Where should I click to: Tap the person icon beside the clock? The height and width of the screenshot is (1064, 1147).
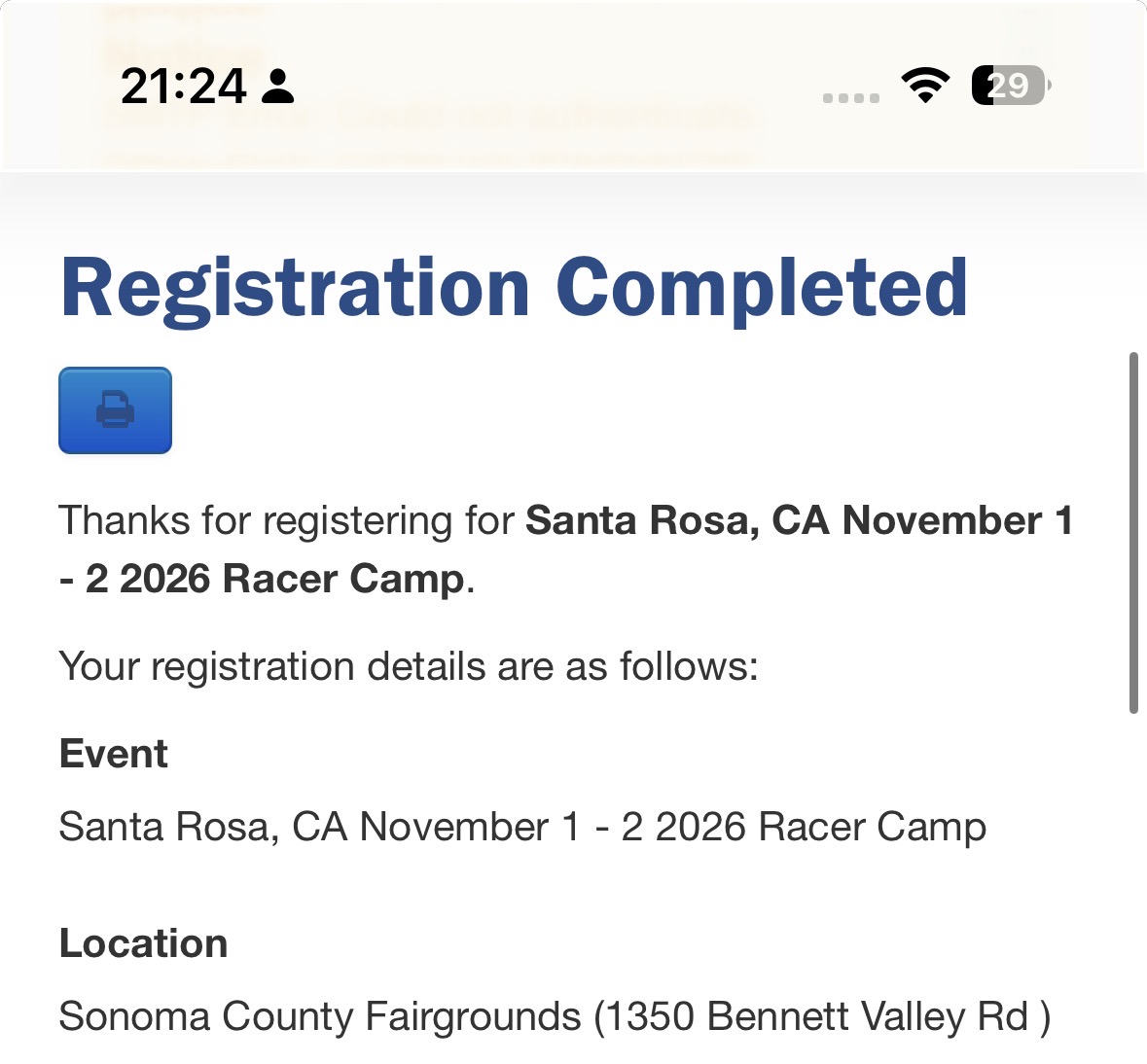[x=278, y=87]
